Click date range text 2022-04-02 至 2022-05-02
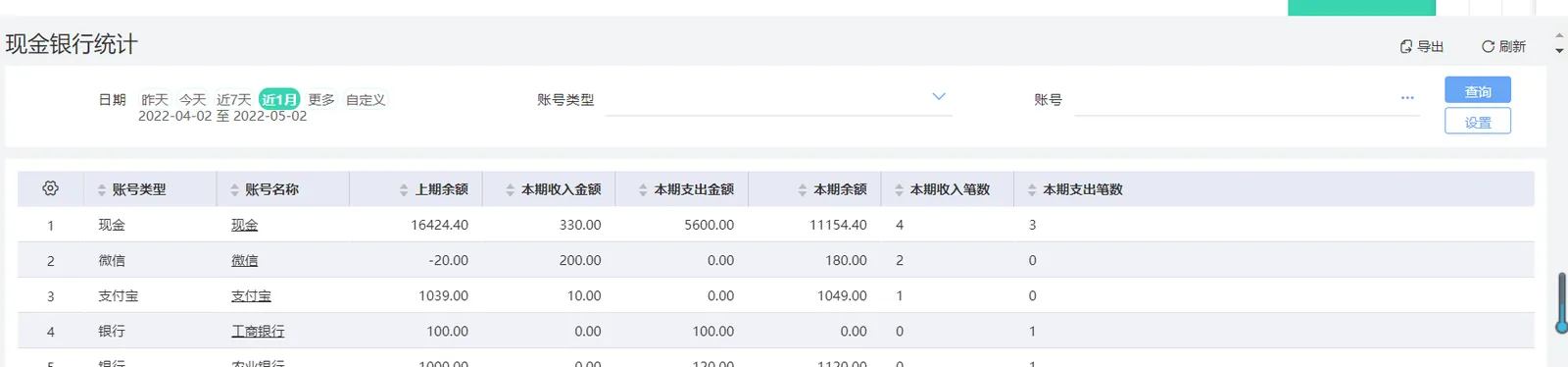This screenshot has width=1568, height=367. (222, 116)
